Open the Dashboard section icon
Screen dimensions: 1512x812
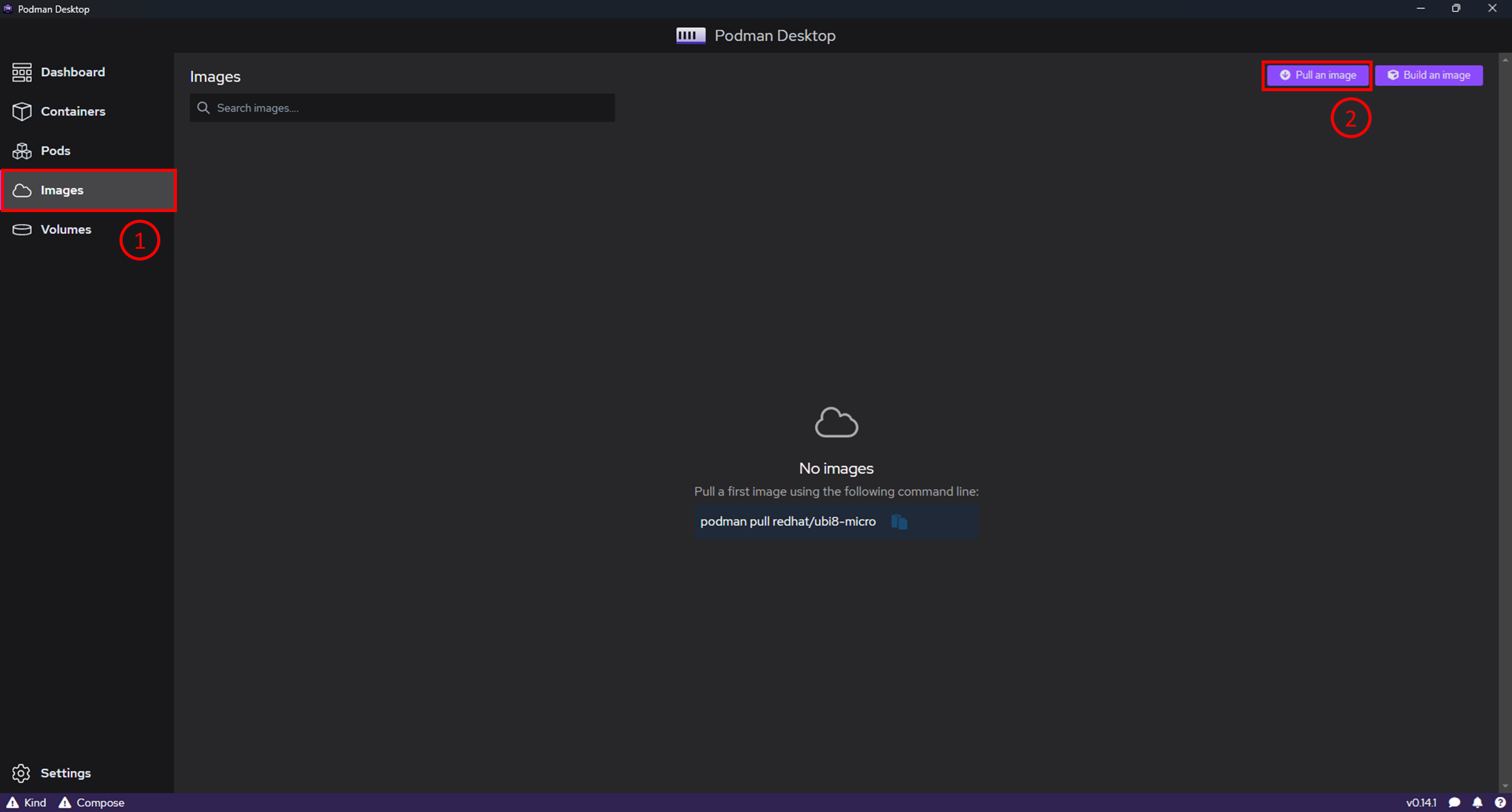coord(22,72)
